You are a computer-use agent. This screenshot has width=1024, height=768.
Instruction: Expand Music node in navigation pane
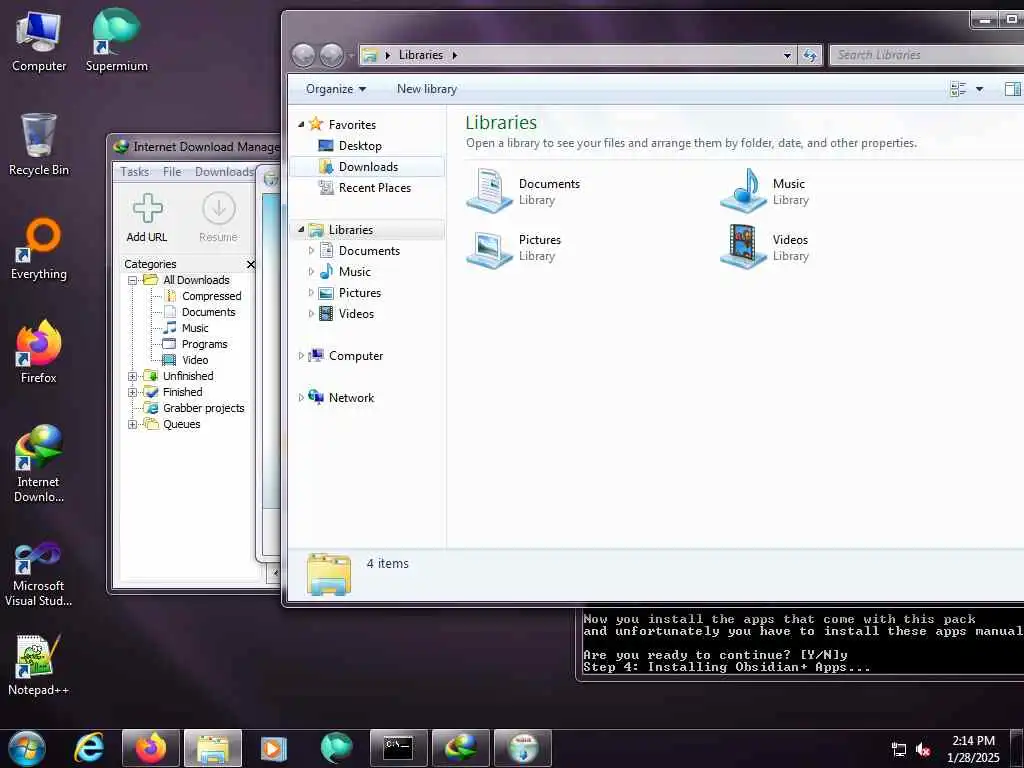311,272
